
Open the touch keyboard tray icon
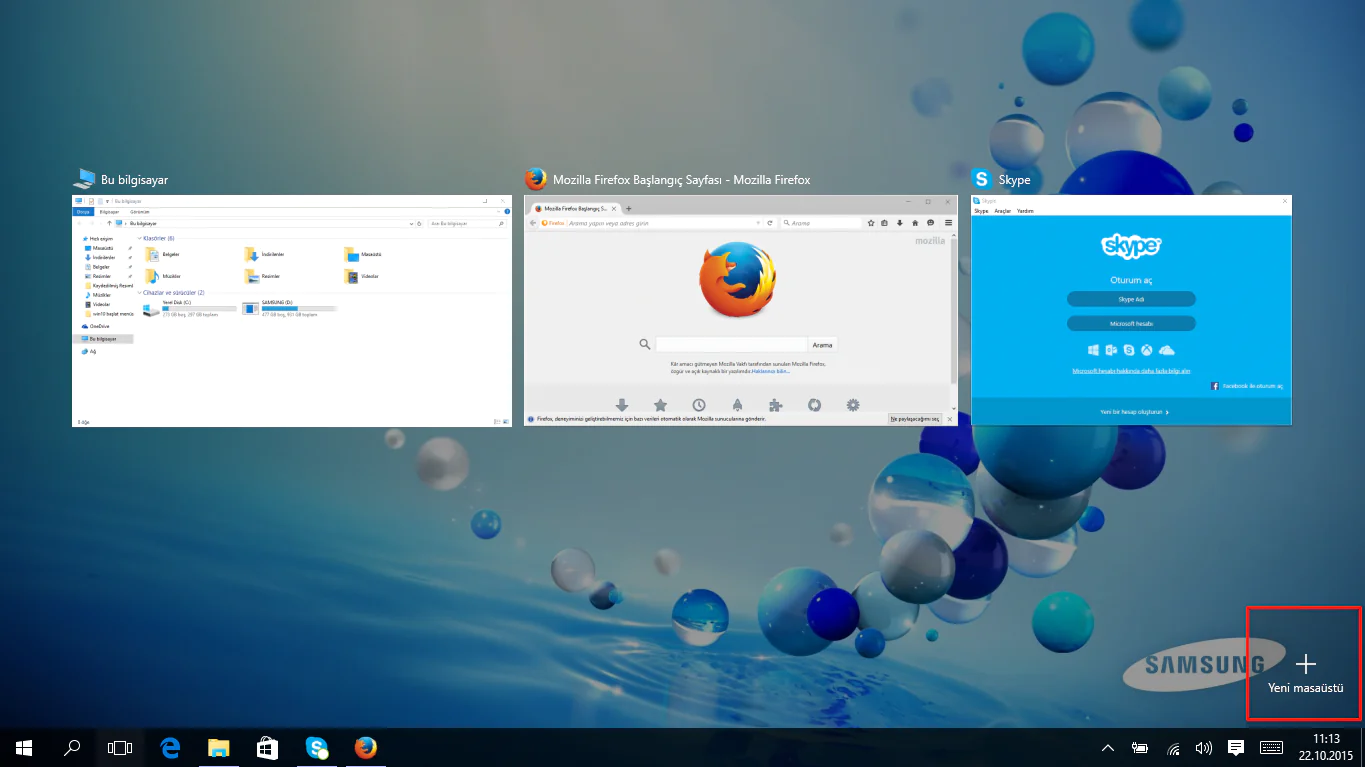(x=1271, y=747)
